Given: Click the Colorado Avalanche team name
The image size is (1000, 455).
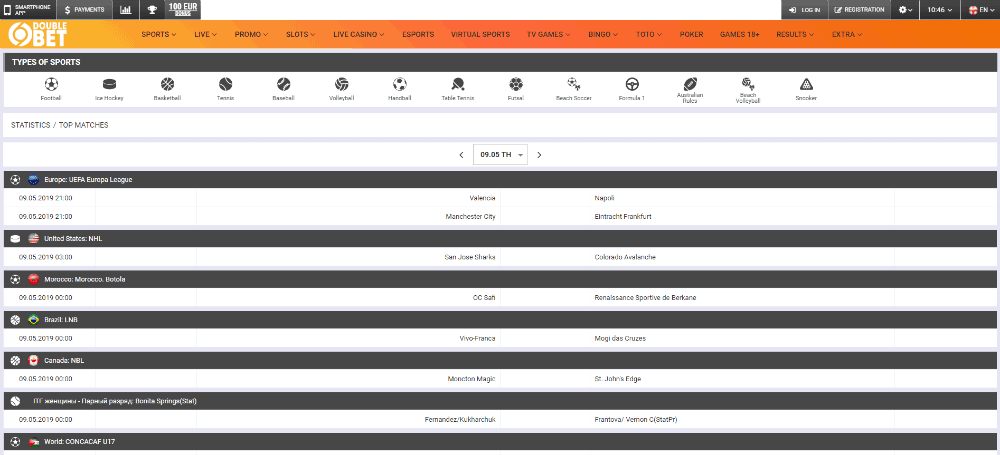Looking at the screenshot, I should [625, 257].
